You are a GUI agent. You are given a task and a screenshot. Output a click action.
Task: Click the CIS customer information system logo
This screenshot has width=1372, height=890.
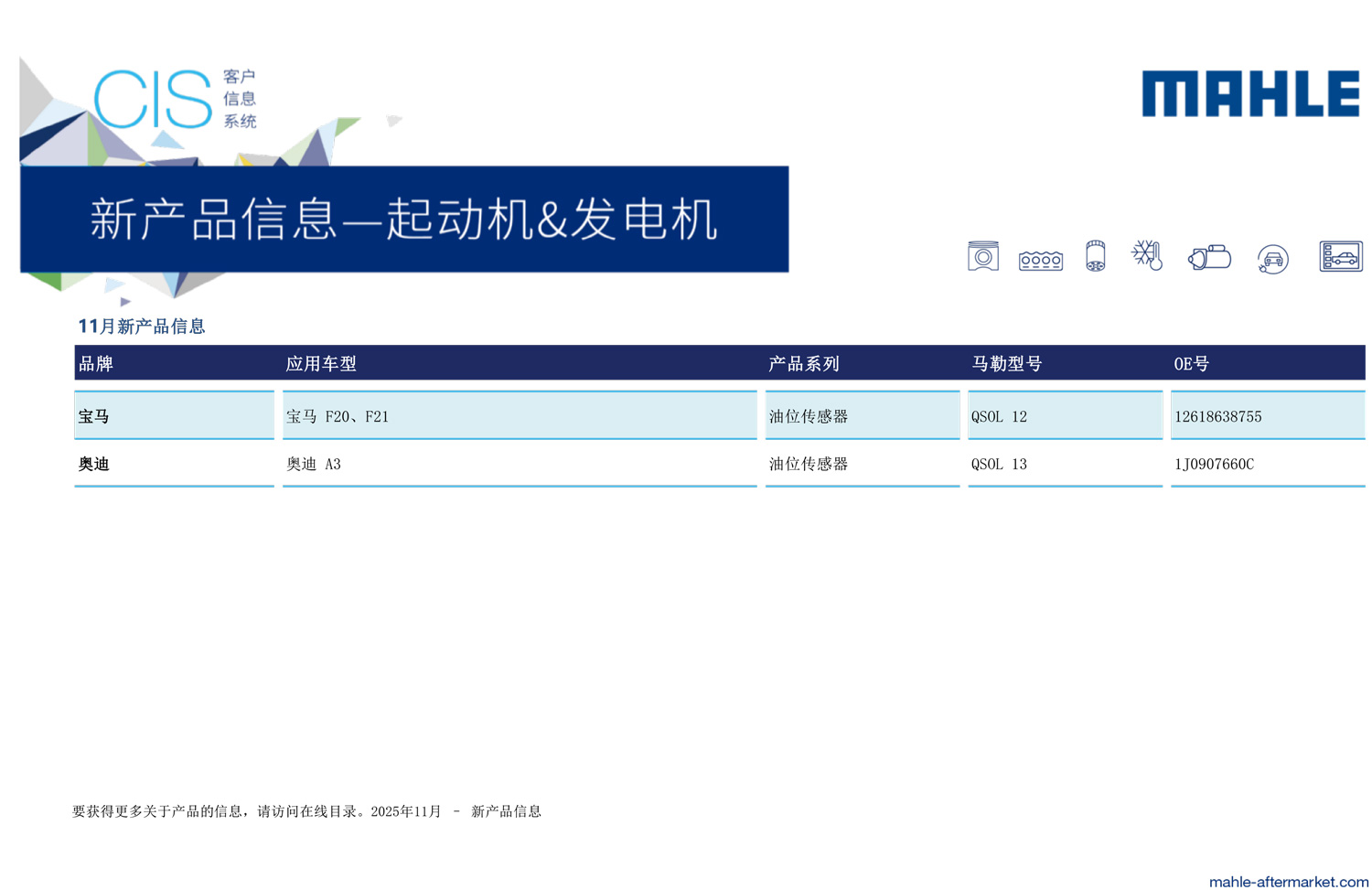pos(176,99)
